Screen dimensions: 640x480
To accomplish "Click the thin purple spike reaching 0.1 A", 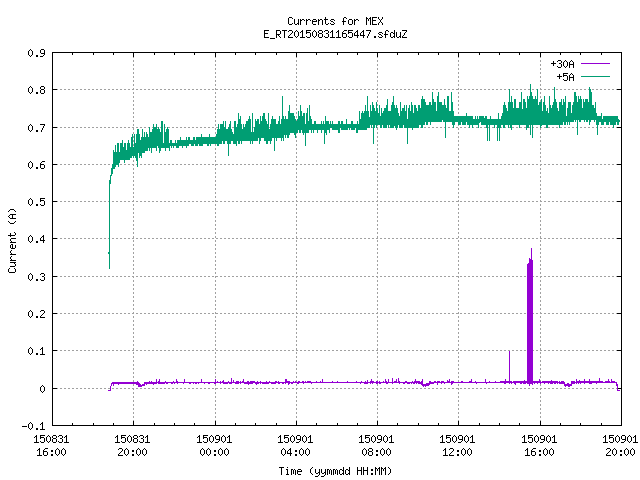I will (x=509, y=366).
